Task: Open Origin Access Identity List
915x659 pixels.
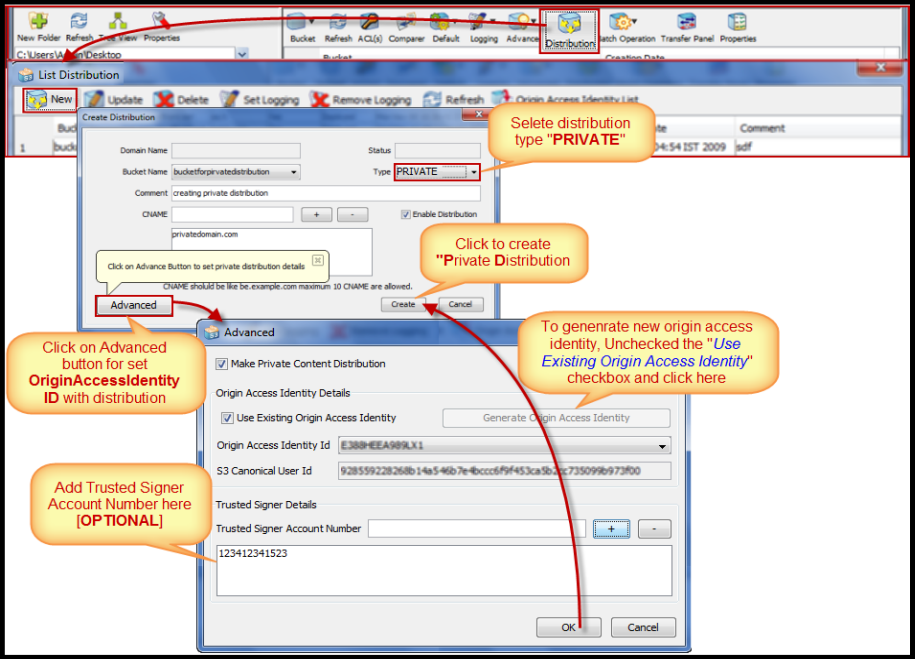Action: (565, 100)
